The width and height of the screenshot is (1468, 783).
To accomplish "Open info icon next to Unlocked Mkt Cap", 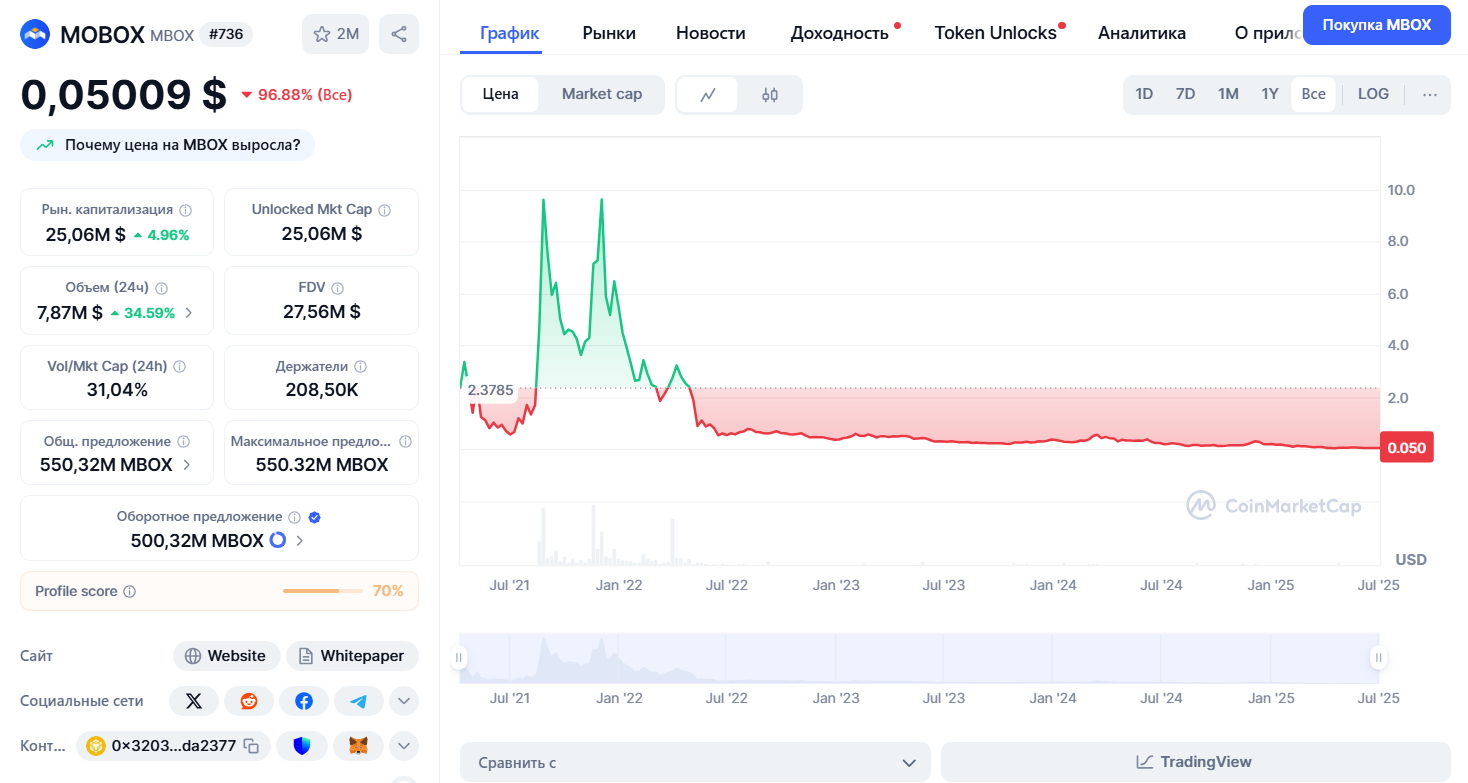I will coord(384,210).
